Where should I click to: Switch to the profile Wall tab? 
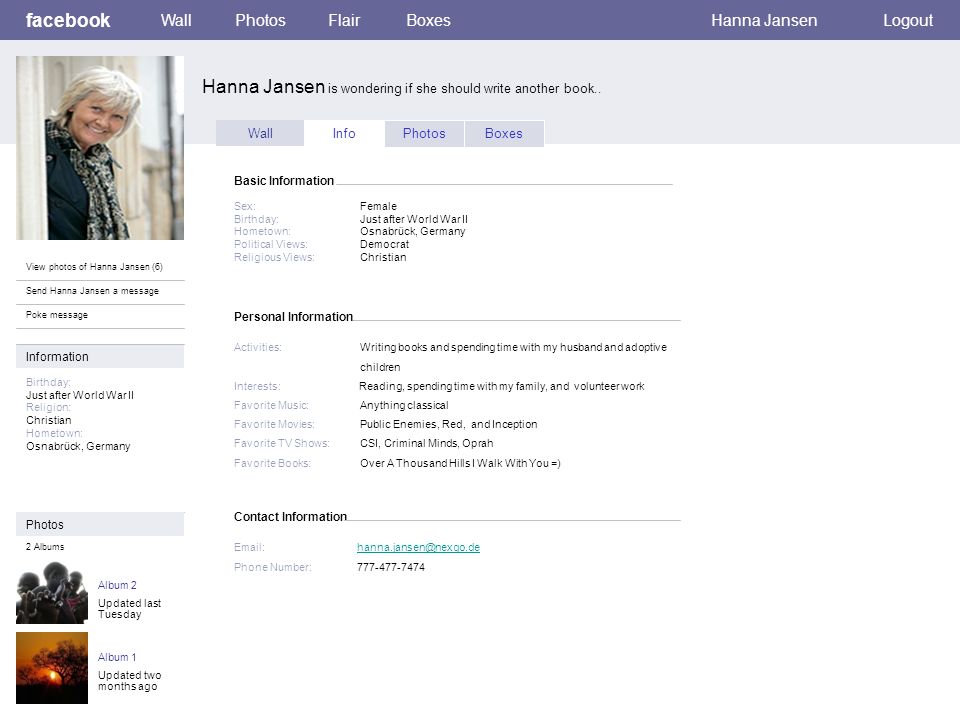[x=260, y=133]
